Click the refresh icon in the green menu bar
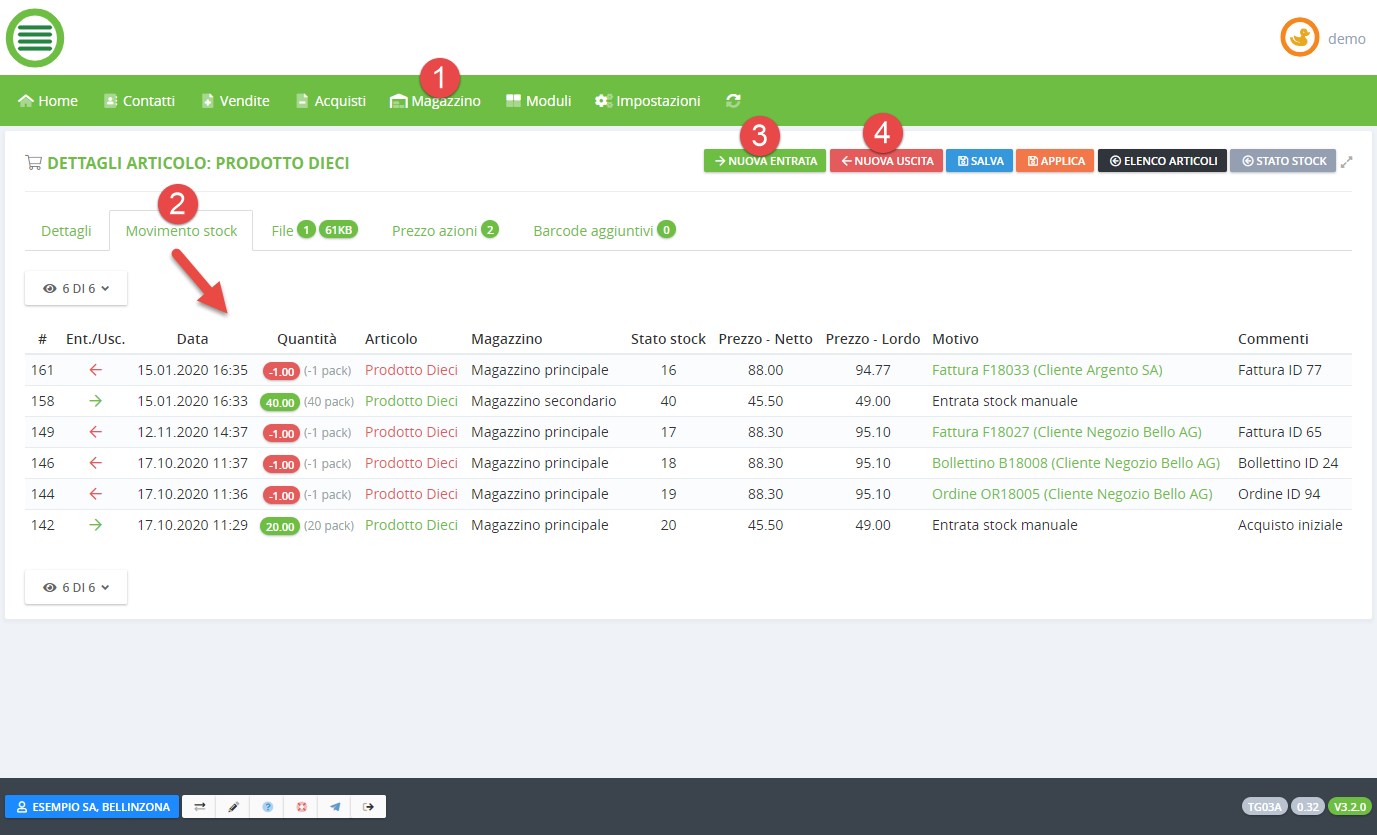 734,101
